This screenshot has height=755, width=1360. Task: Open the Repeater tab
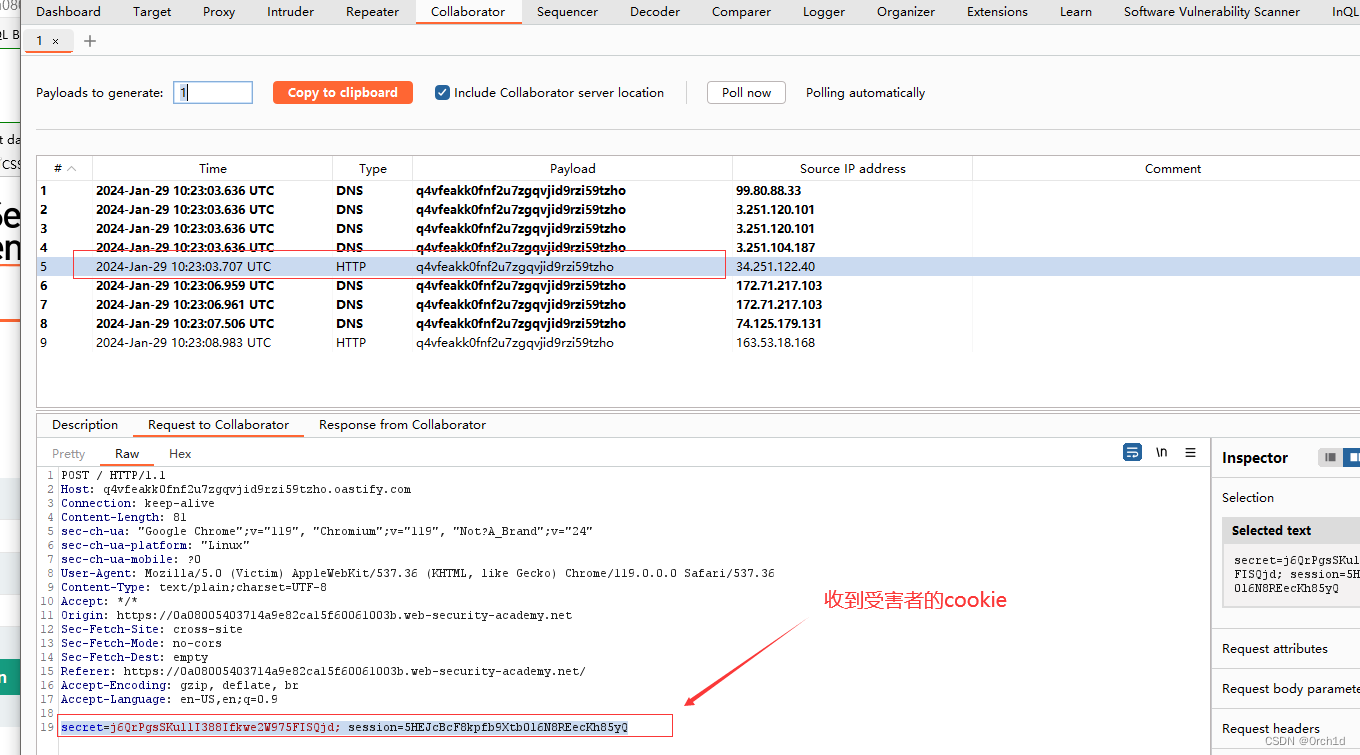pyautogui.click(x=373, y=12)
